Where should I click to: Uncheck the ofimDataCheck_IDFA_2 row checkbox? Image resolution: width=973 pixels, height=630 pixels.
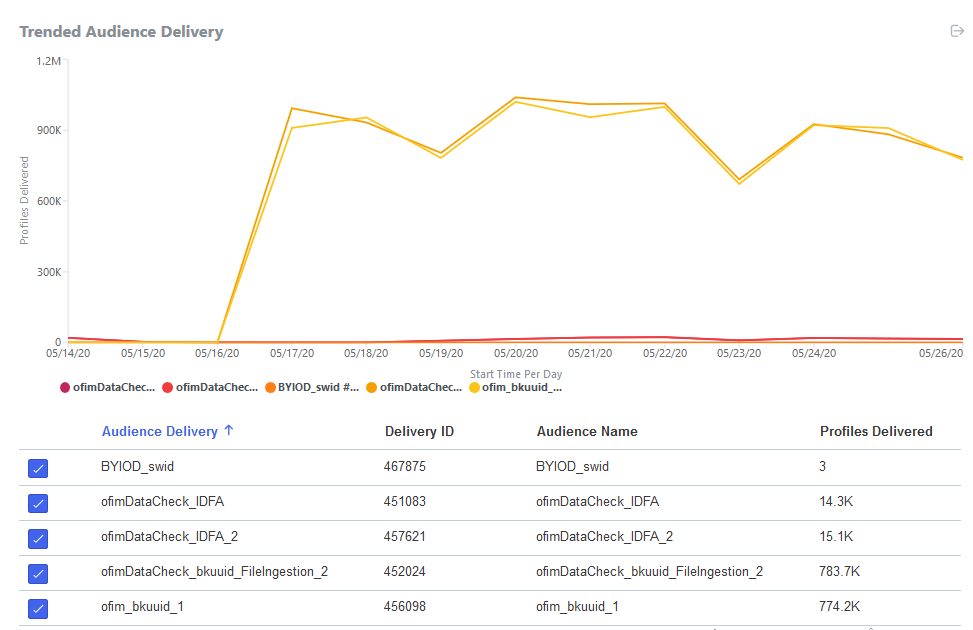tap(38, 538)
